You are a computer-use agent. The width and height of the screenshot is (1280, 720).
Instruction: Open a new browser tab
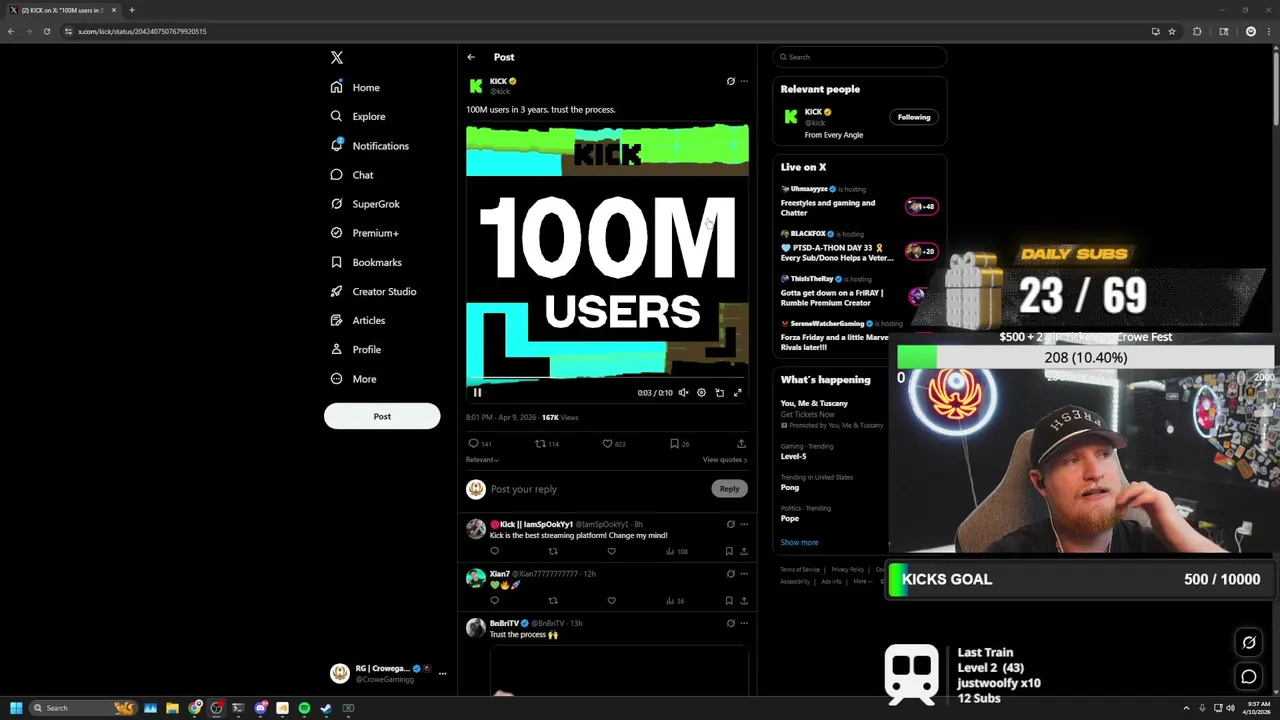click(131, 10)
